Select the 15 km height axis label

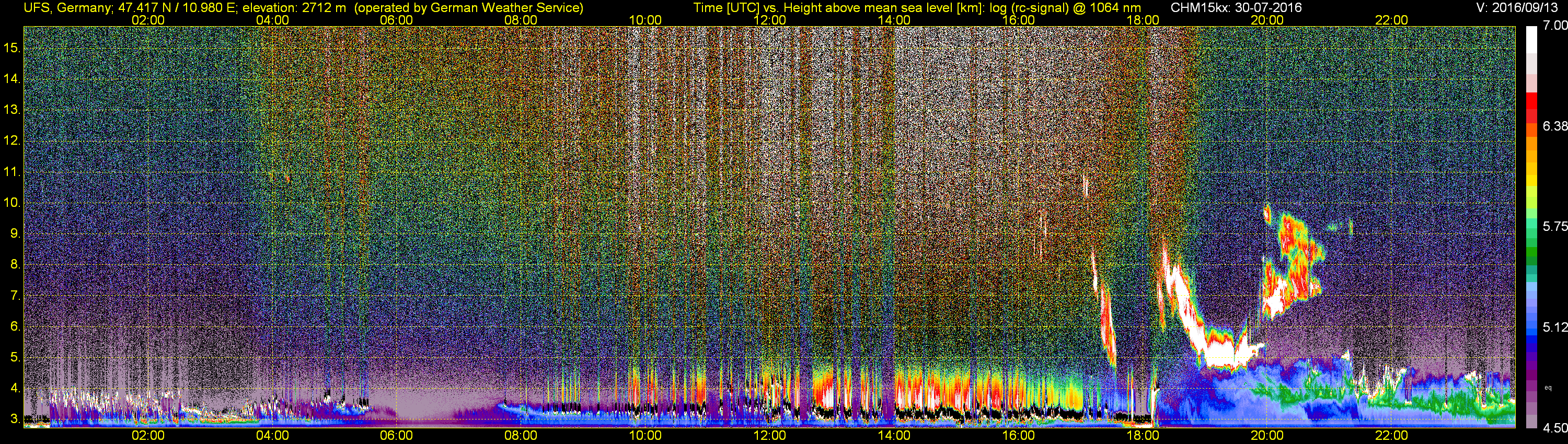11,48
